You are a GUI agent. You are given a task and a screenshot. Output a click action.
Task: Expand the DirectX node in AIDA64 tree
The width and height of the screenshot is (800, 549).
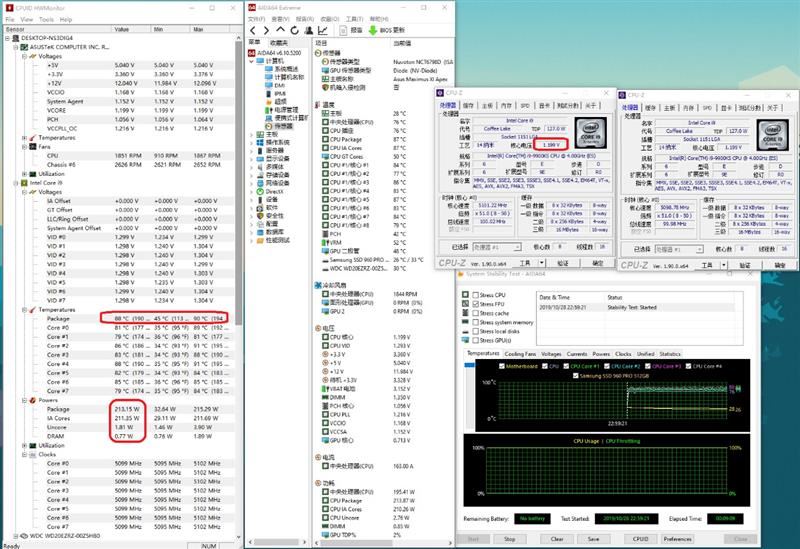point(252,192)
